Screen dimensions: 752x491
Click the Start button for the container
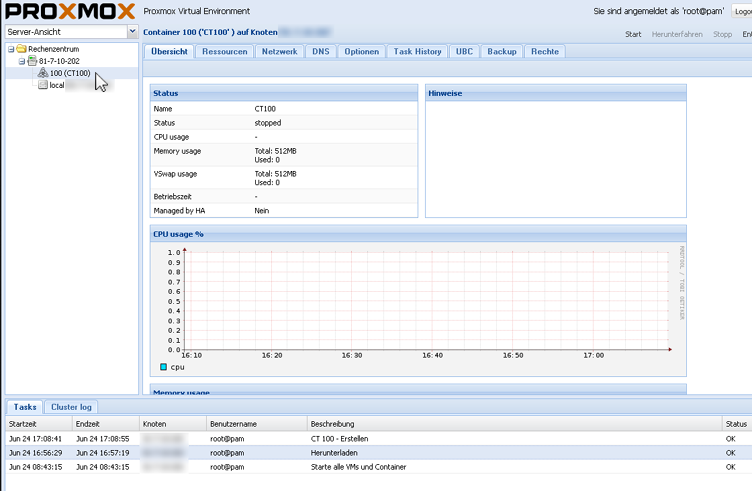(633, 34)
